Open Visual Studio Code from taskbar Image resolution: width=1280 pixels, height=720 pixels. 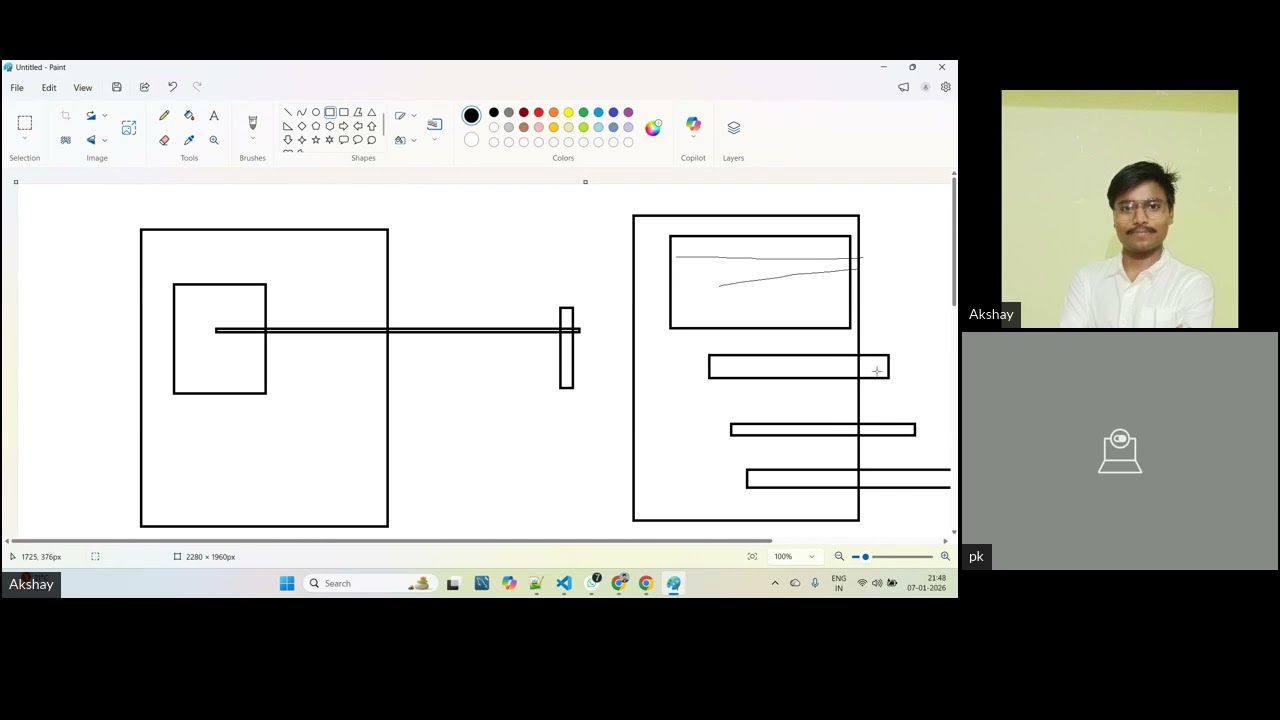564,584
